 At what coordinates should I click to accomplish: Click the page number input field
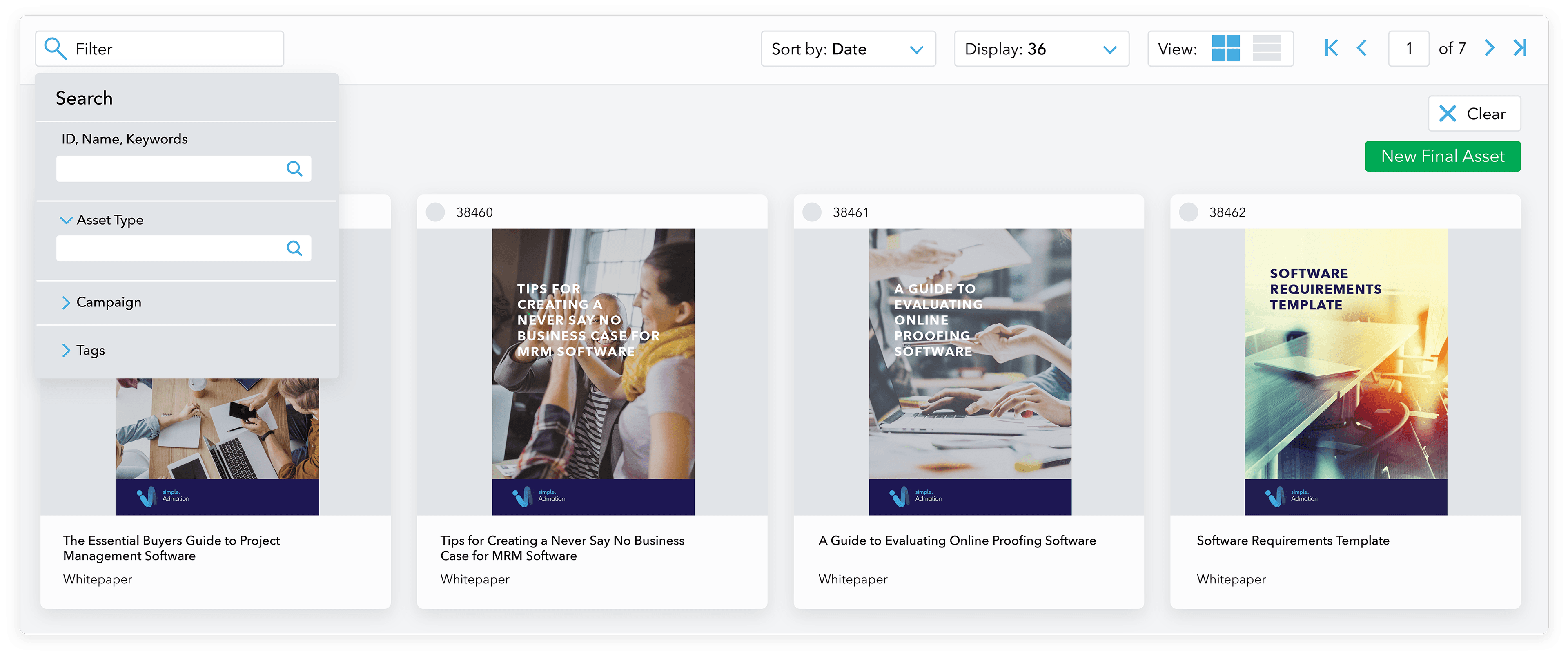coord(1408,49)
